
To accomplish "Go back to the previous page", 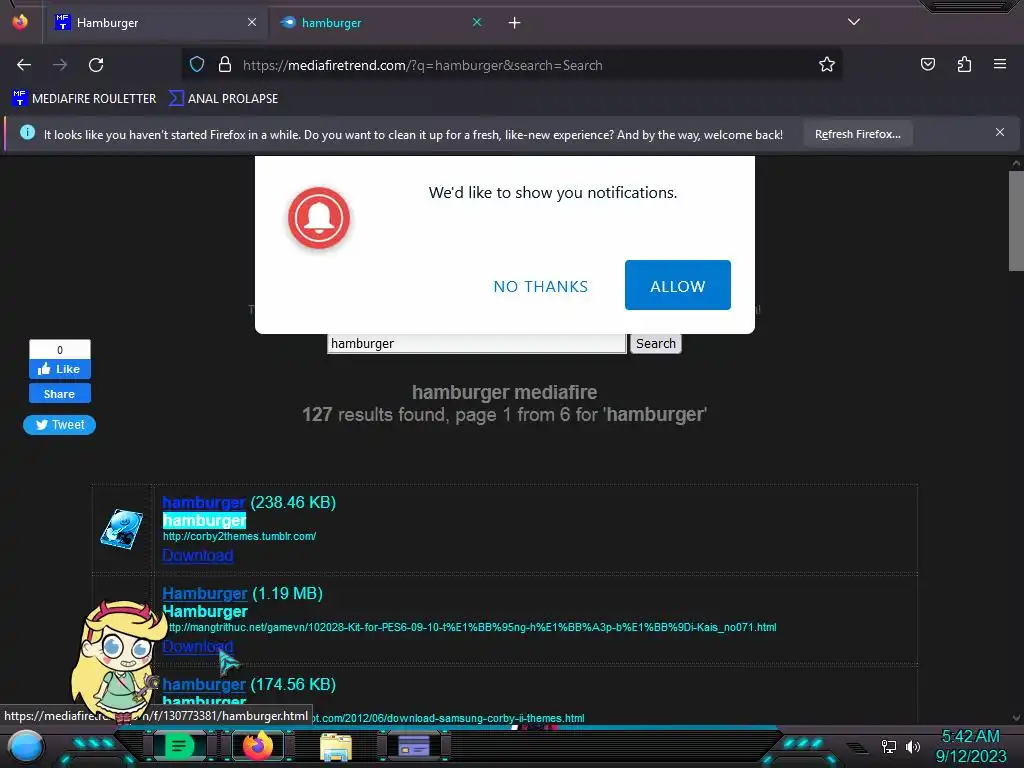I will (x=24, y=65).
